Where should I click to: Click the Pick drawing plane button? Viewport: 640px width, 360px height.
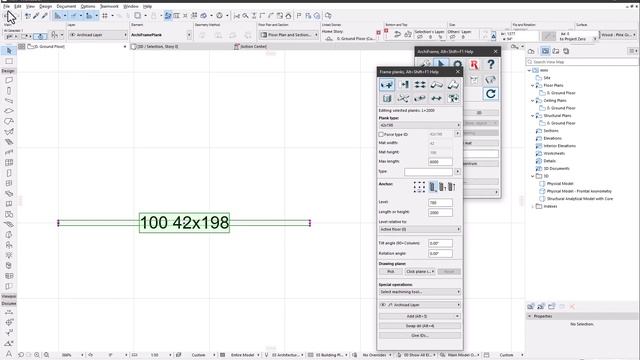coord(391,271)
